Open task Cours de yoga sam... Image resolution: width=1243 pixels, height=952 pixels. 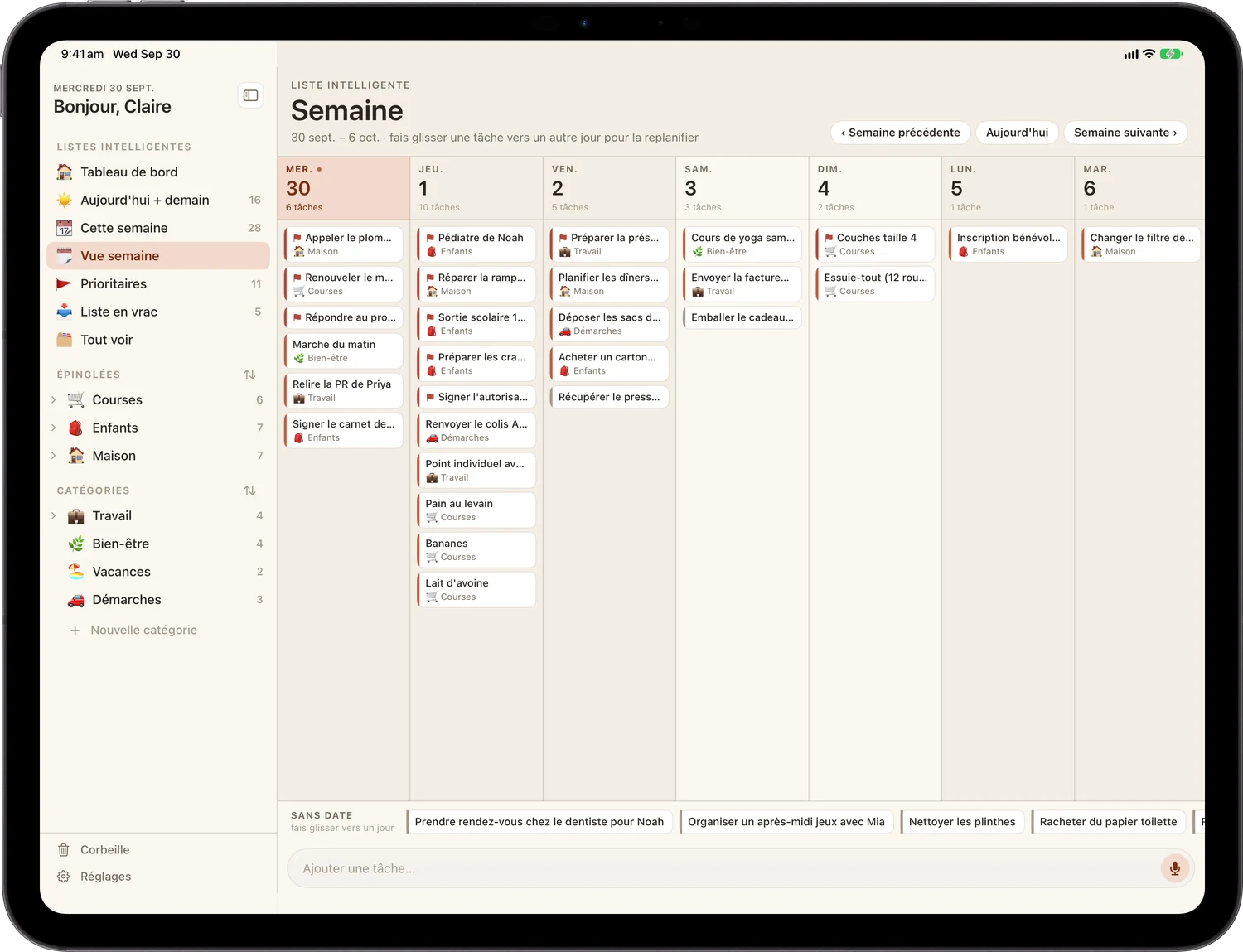pos(742,244)
